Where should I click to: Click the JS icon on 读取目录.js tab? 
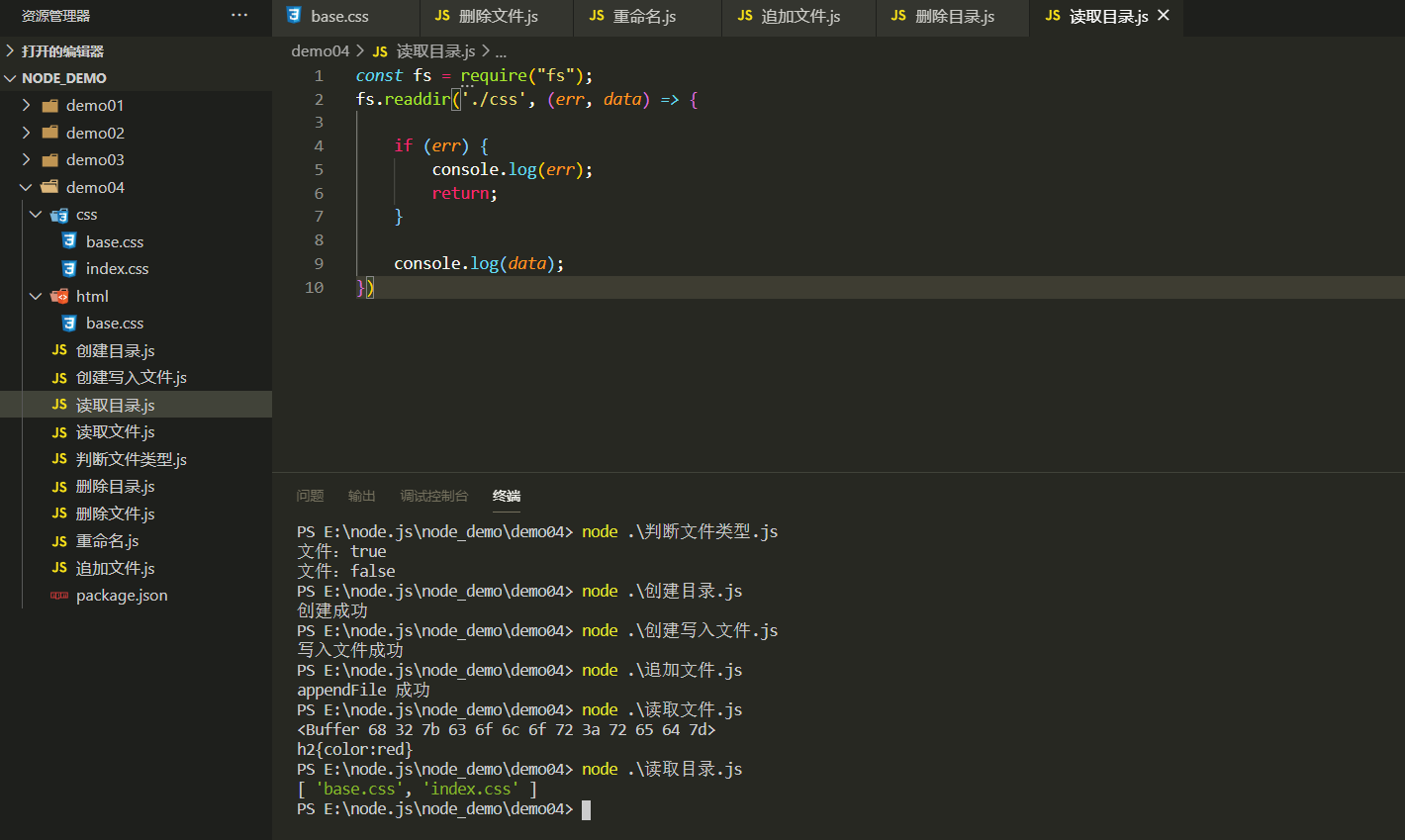pyautogui.click(x=1053, y=16)
